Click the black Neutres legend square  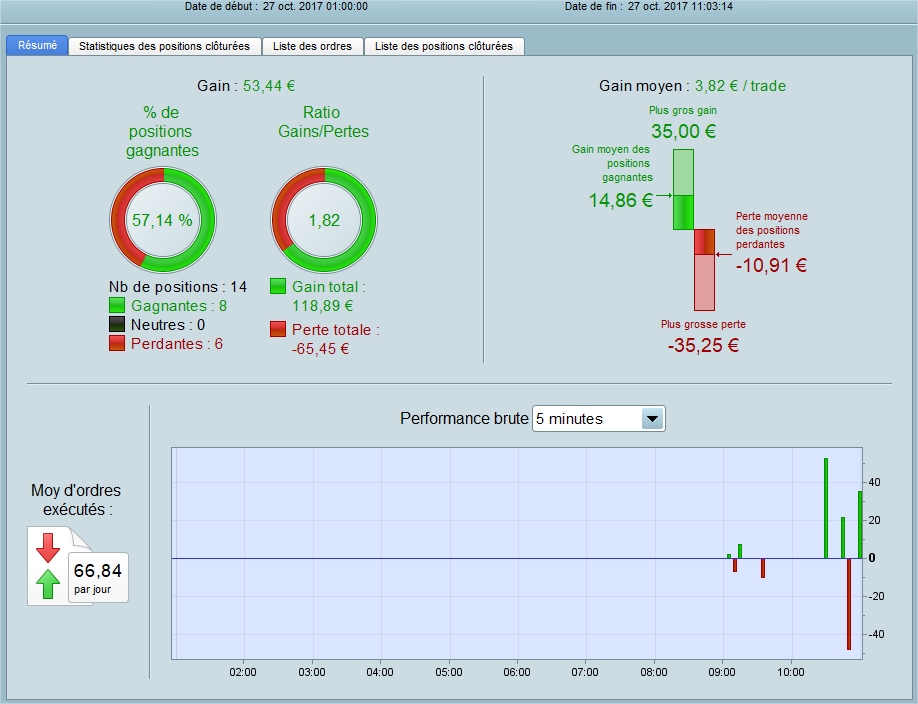click(x=117, y=324)
